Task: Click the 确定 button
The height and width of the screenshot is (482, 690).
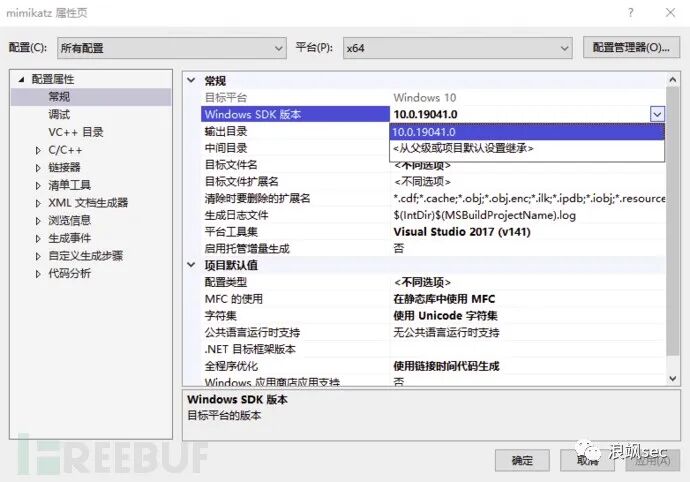Action: point(522,460)
